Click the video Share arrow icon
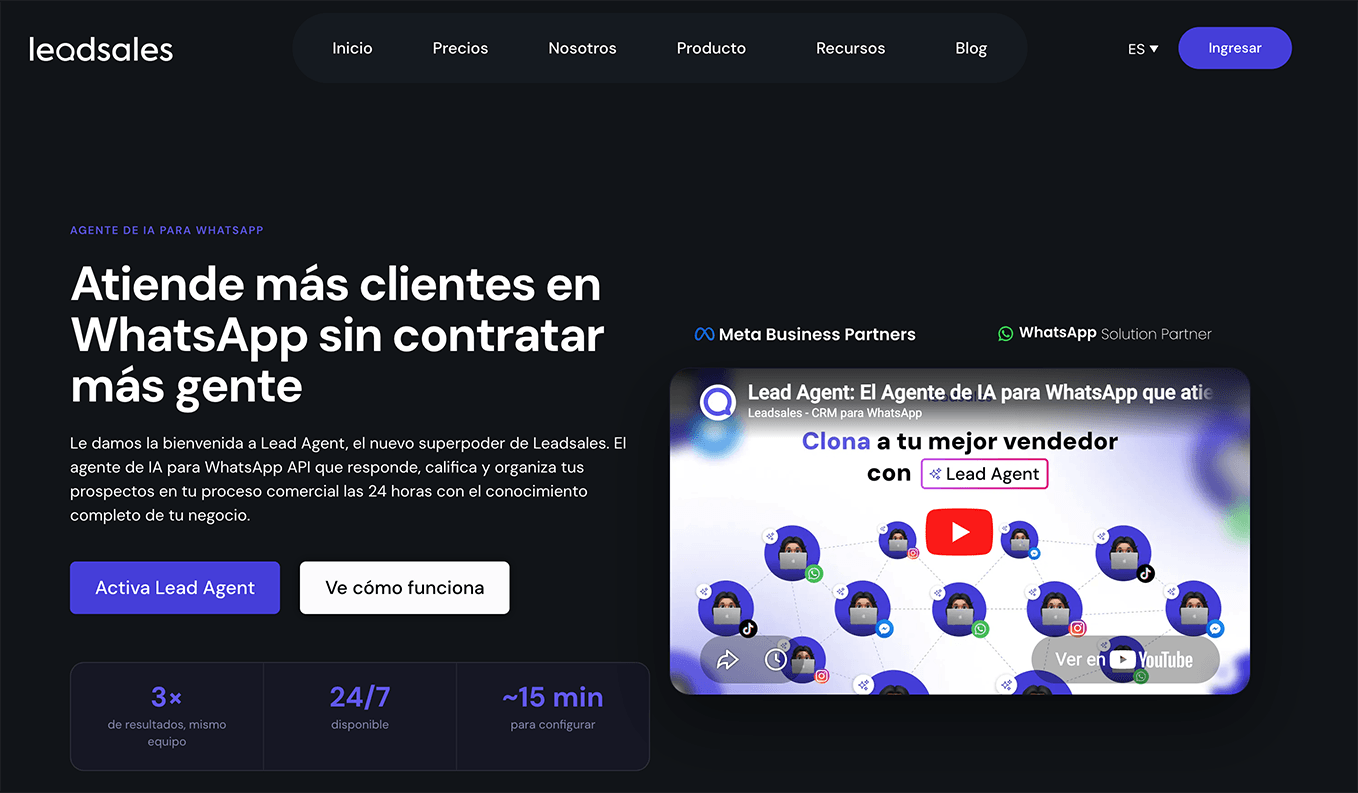The image size is (1358, 793). coord(727,659)
